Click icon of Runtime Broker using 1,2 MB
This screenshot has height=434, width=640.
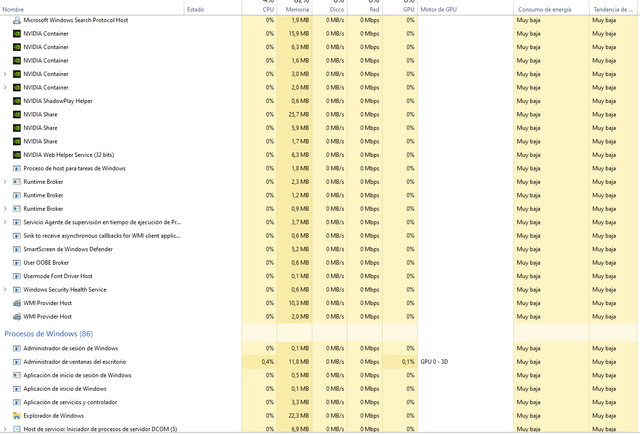click(17, 195)
